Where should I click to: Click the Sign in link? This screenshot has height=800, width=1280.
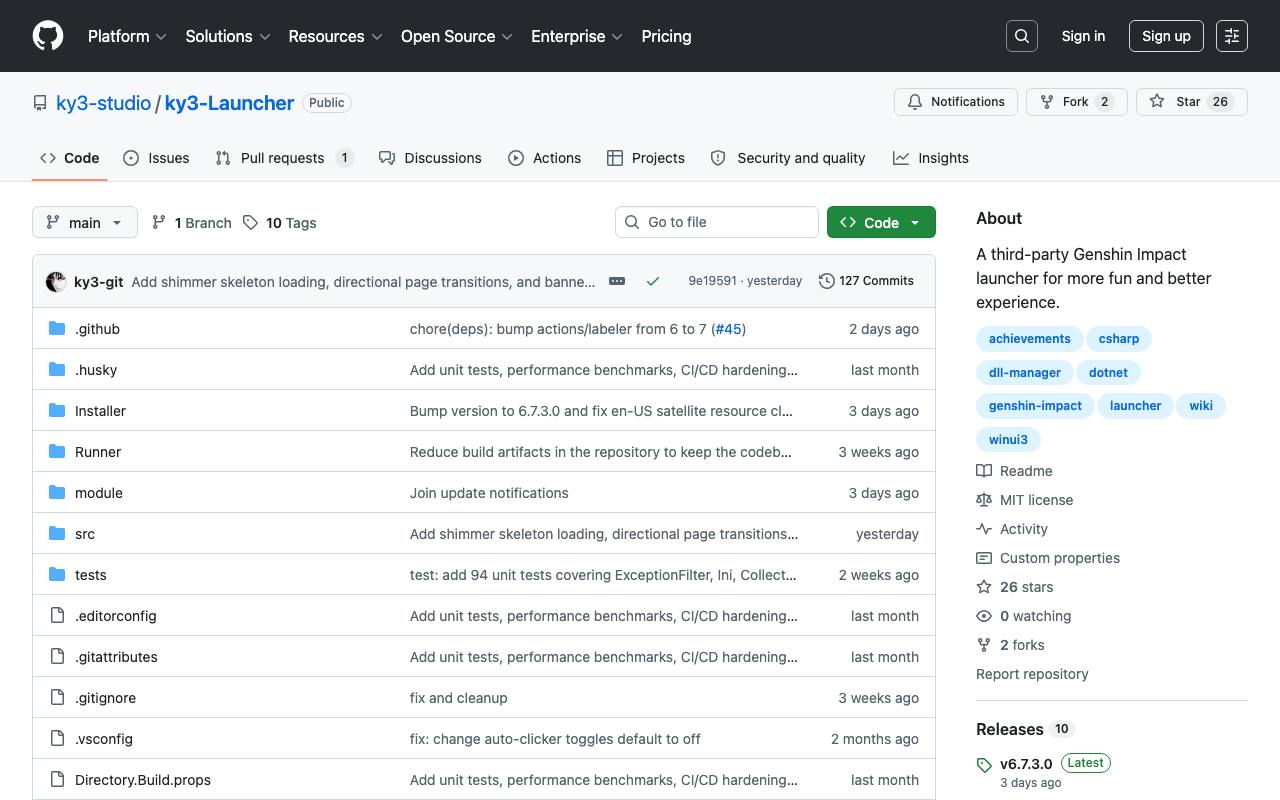pos(1083,36)
